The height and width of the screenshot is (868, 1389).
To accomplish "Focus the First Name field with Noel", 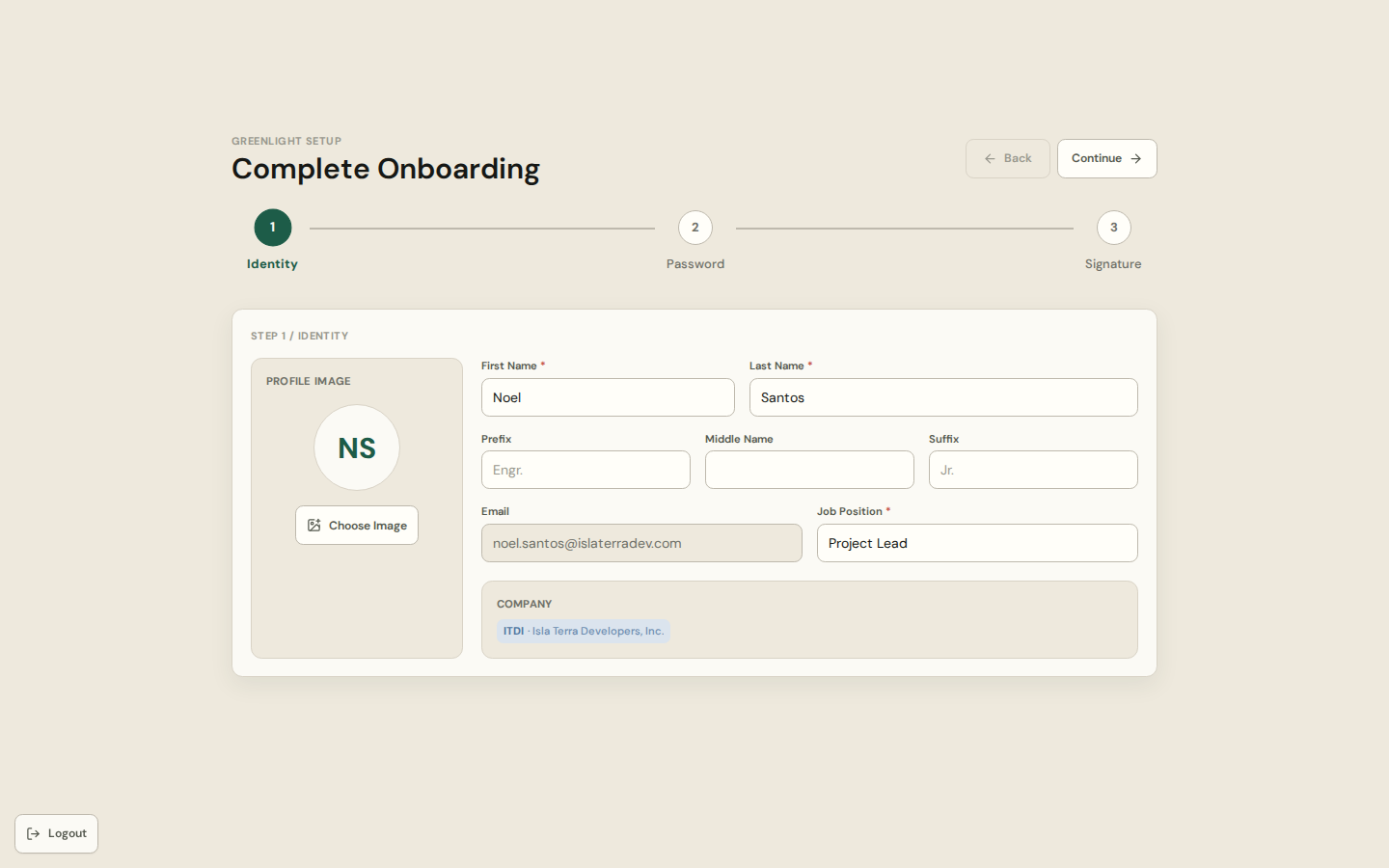I will point(608,397).
